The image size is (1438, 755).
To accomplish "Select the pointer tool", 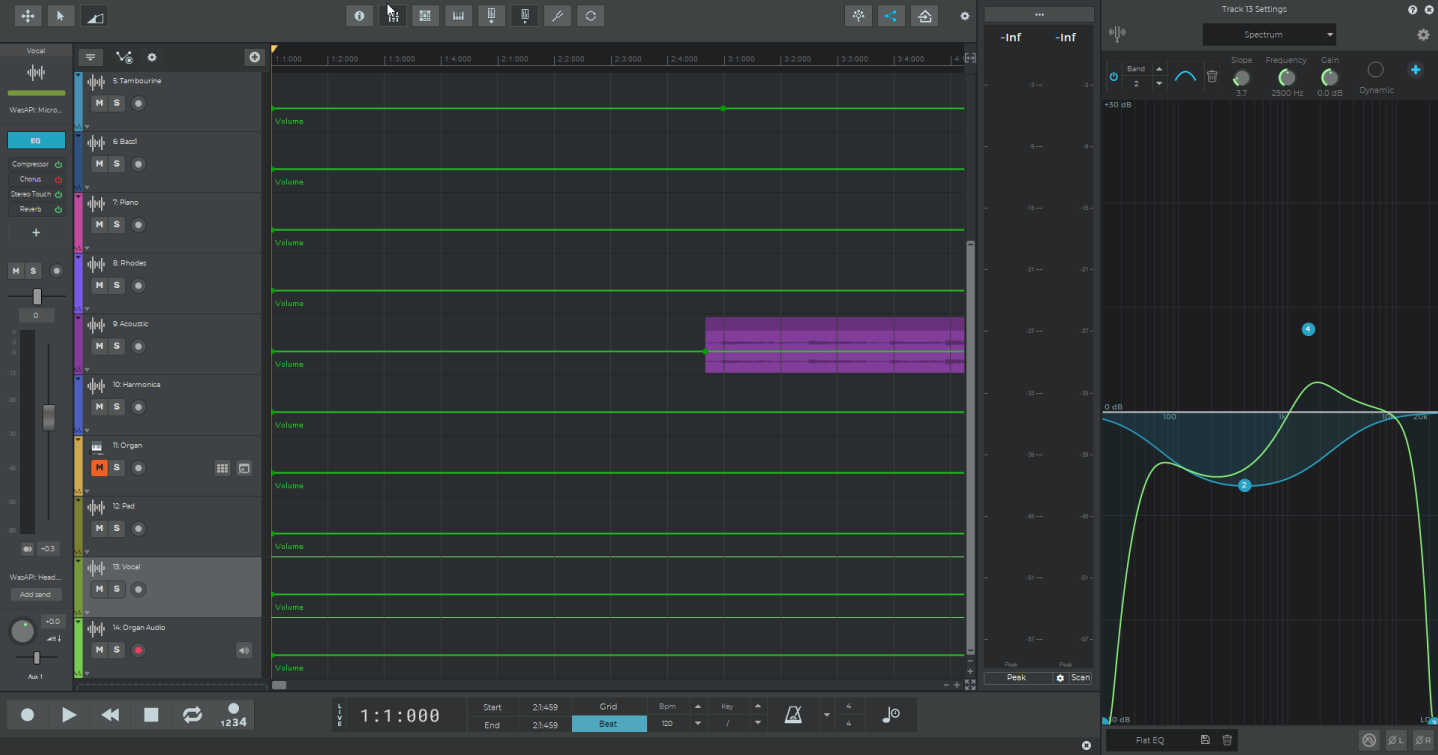I will coord(61,16).
